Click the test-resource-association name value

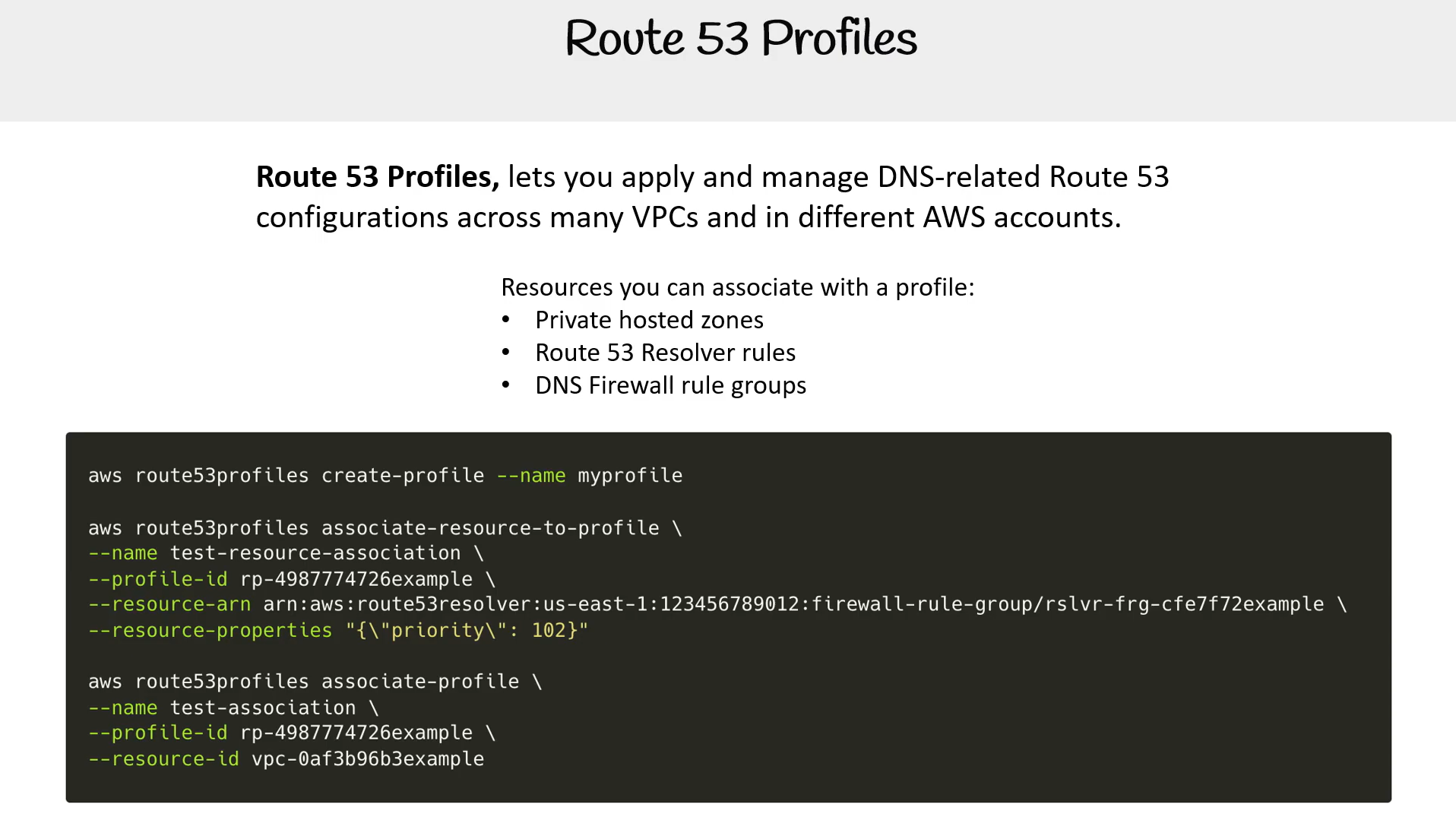[x=315, y=553]
